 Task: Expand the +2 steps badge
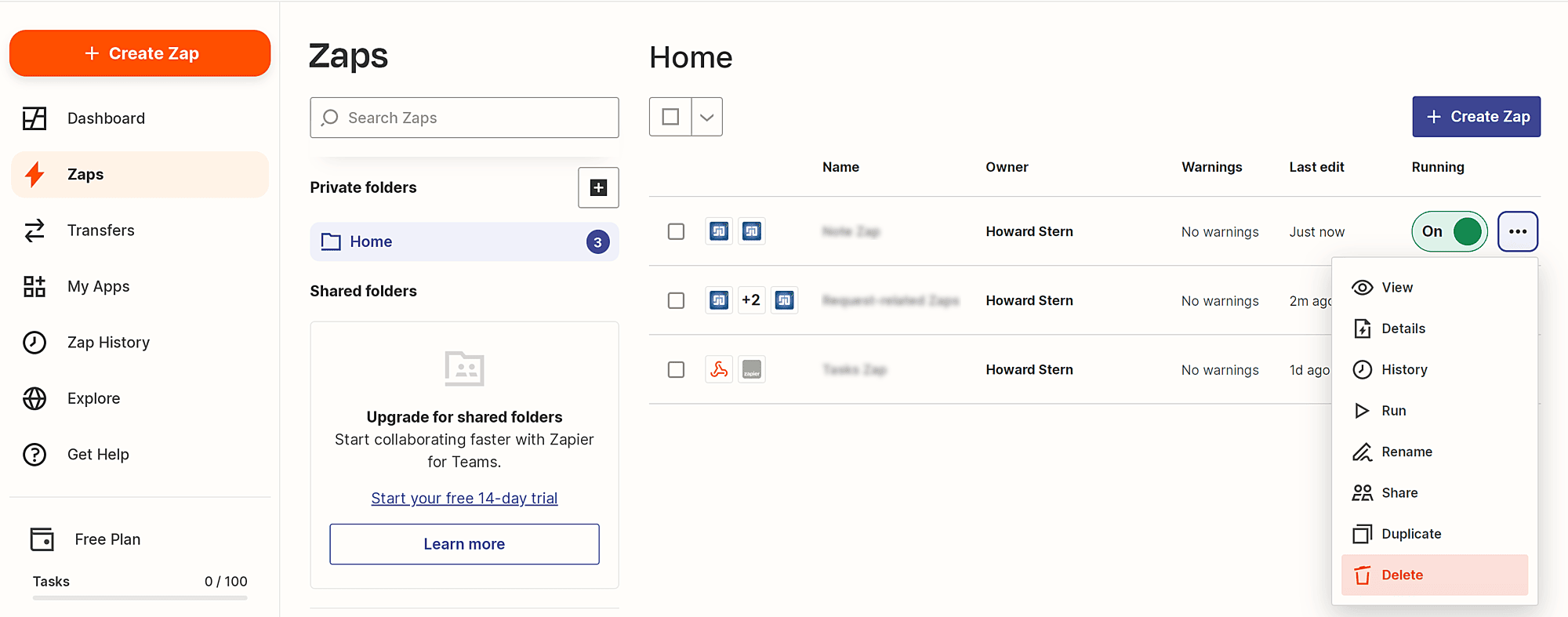click(751, 300)
